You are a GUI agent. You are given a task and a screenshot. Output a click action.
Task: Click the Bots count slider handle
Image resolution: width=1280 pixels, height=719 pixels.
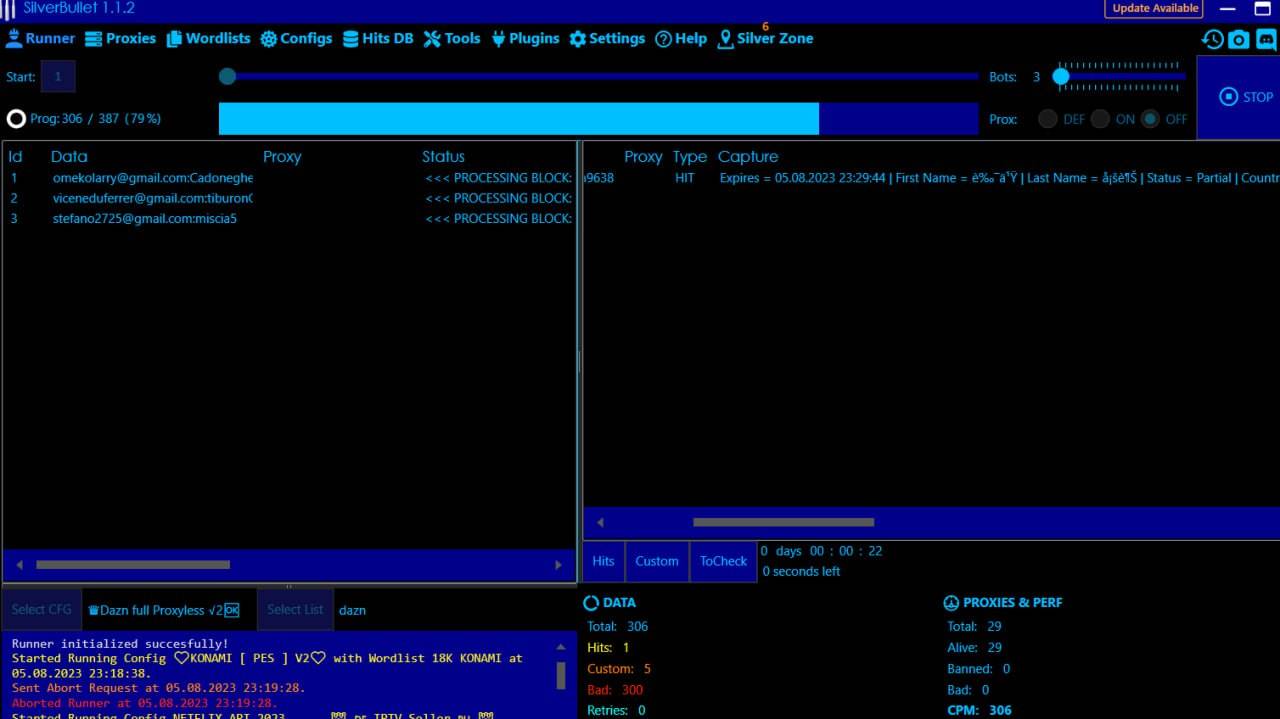1061,76
